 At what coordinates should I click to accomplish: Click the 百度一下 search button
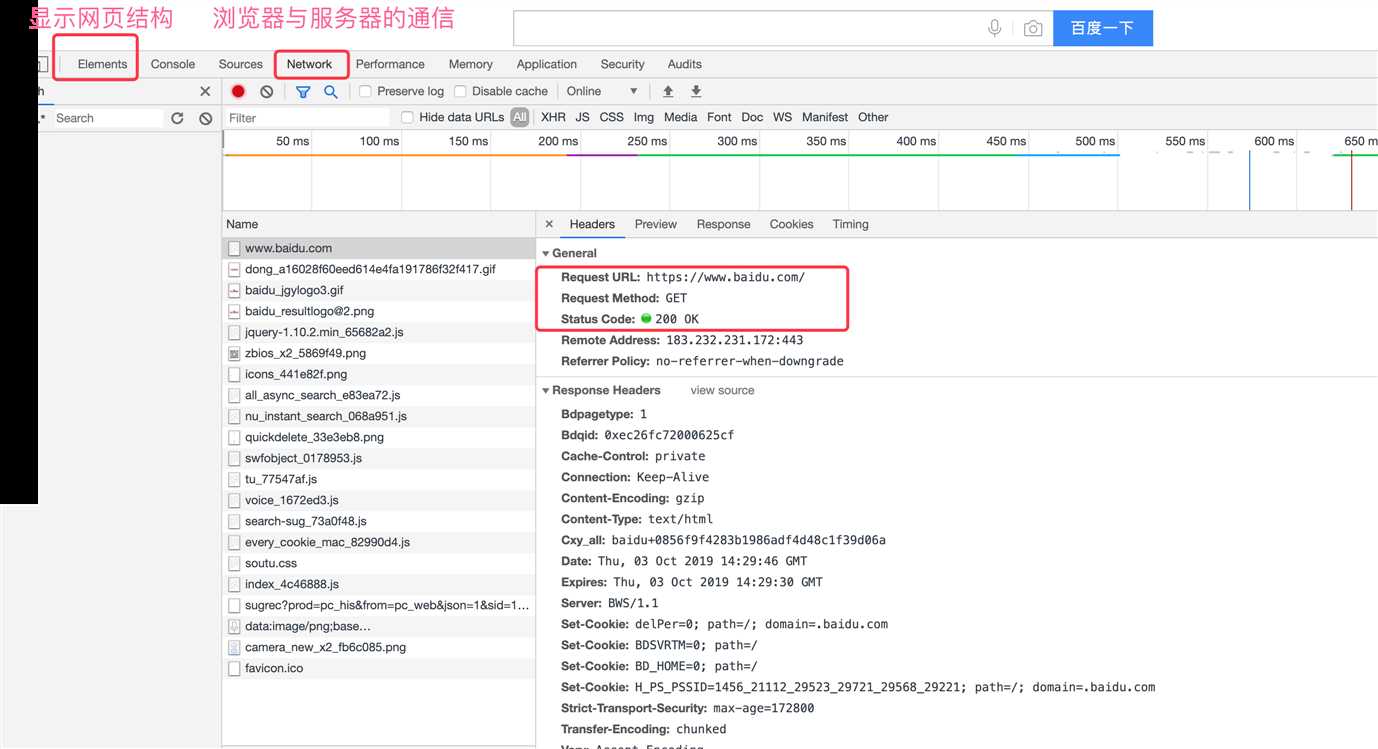1102,28
